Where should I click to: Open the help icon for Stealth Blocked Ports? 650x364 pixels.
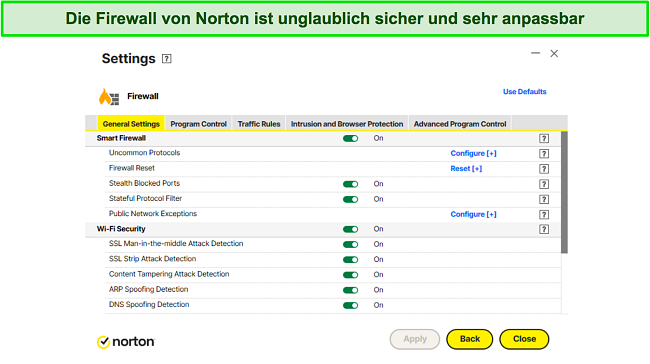point(544,184)
